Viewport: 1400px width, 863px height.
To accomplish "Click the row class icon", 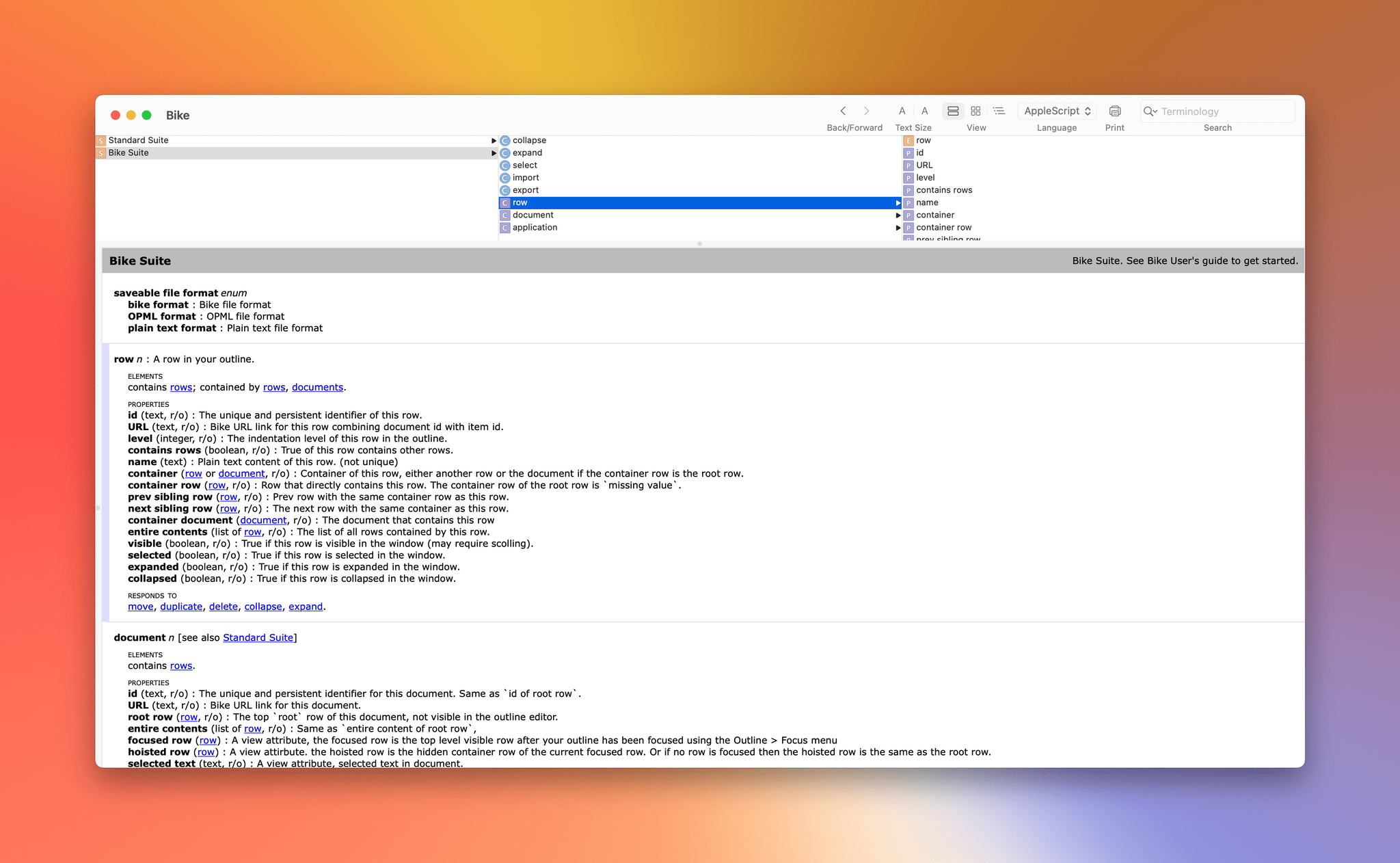I will [x=505, y=203].
